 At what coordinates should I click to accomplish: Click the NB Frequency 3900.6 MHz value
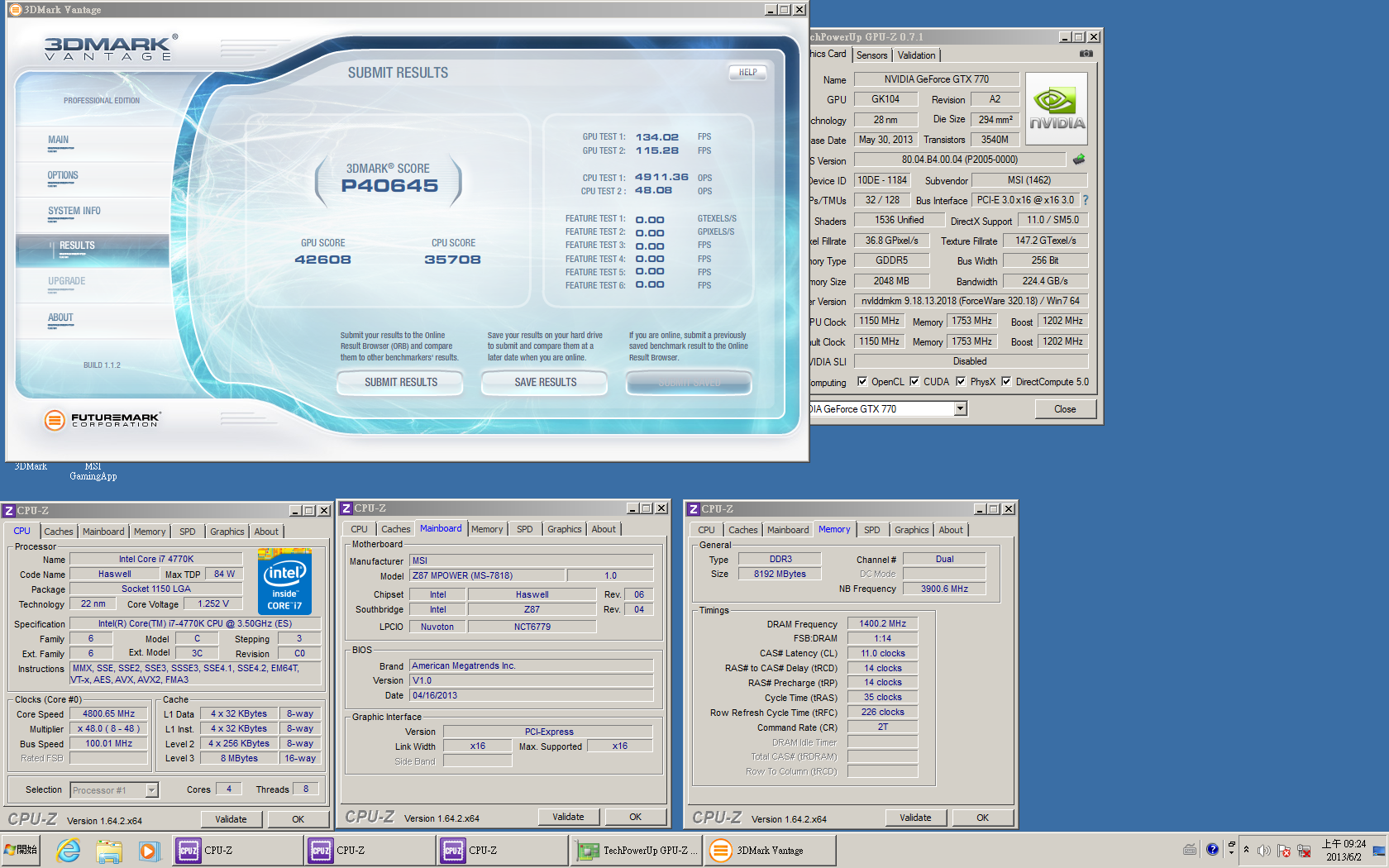[x=944, y=589]
